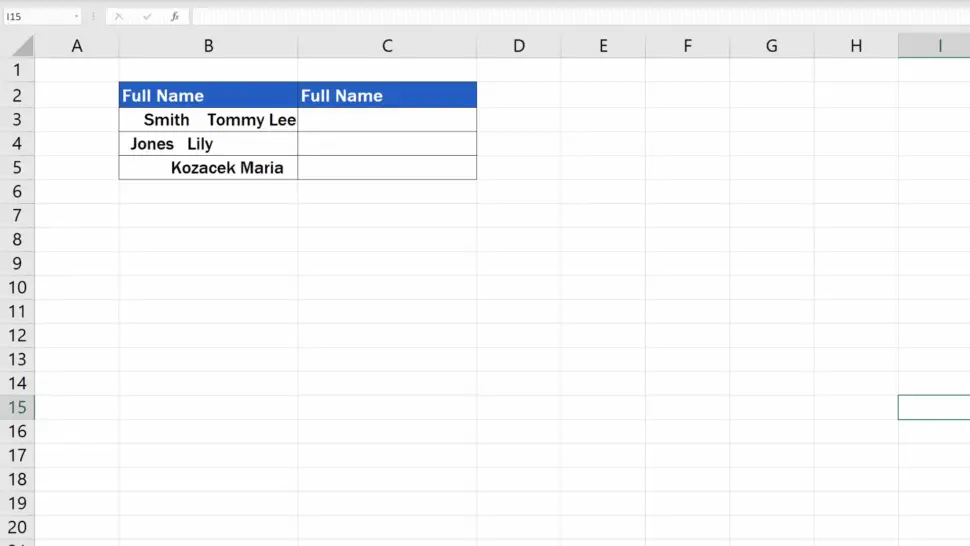The height and width of the screenshot is (546, 970).
Task: Click the Cancel X icon in formula bar
Action: 118,17
